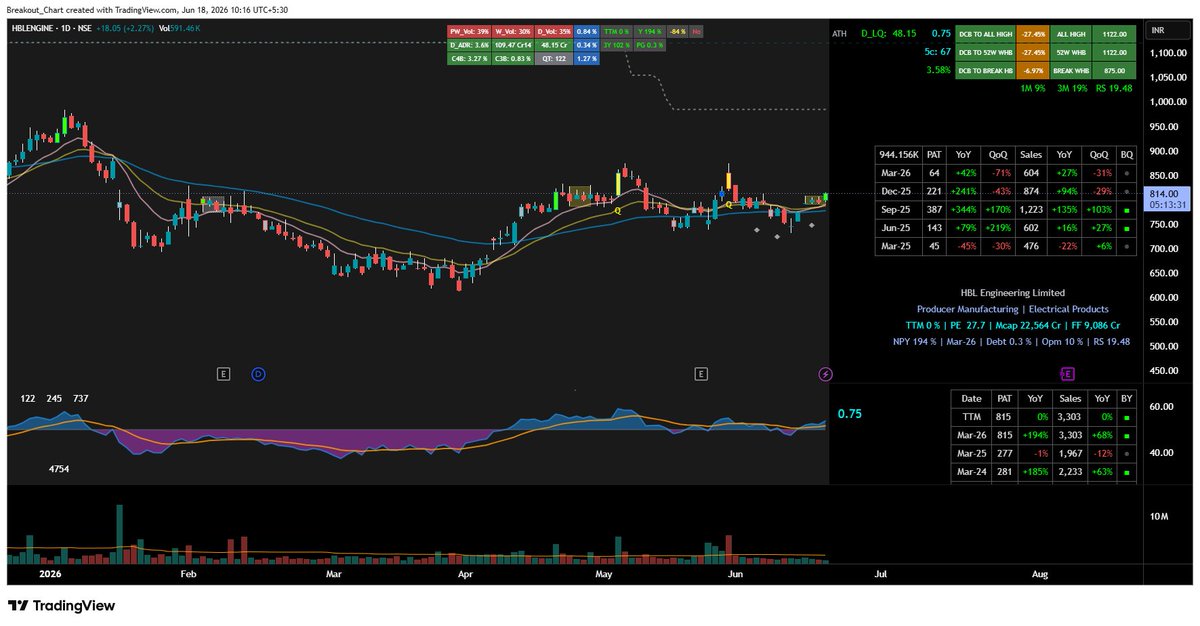Click the 1,223 sales value

click(1030, 210)
